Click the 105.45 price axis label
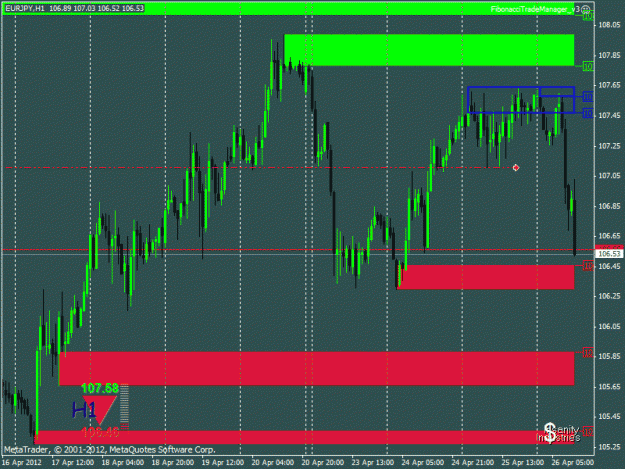625x469 pixels. (609, 416)
